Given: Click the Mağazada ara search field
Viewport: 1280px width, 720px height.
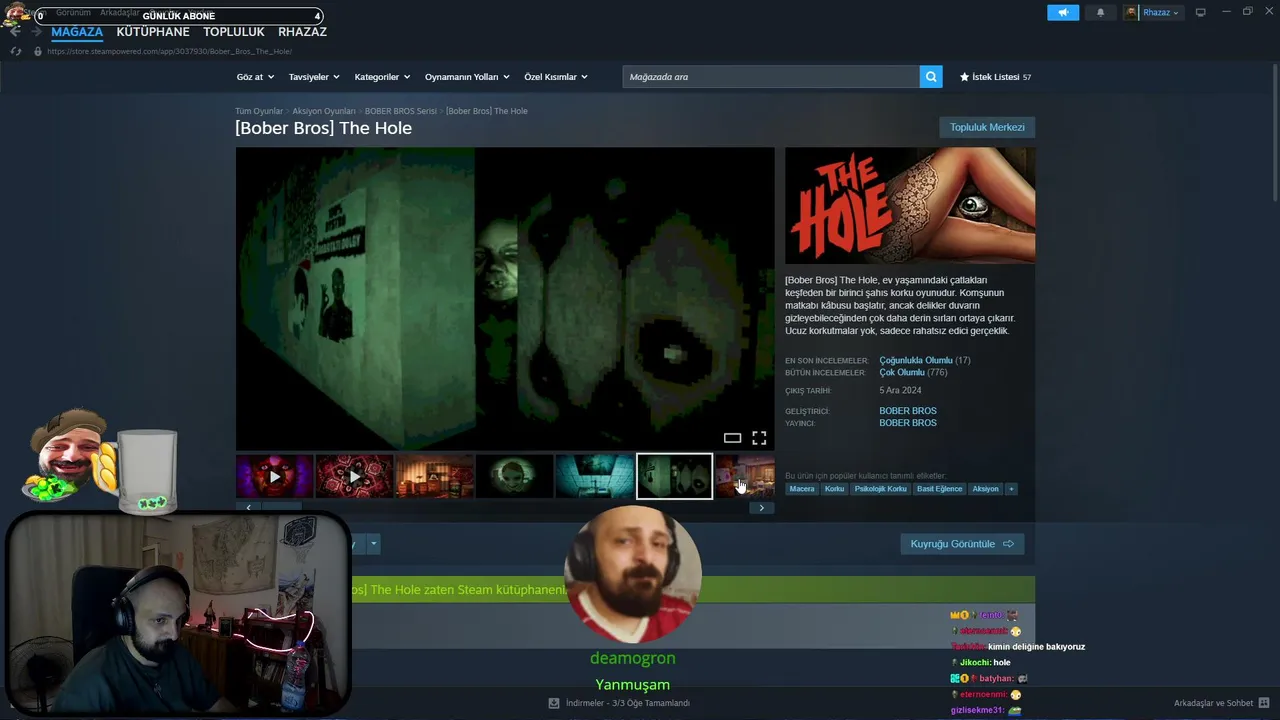Looking at the screenshot, I should (771, 77).
